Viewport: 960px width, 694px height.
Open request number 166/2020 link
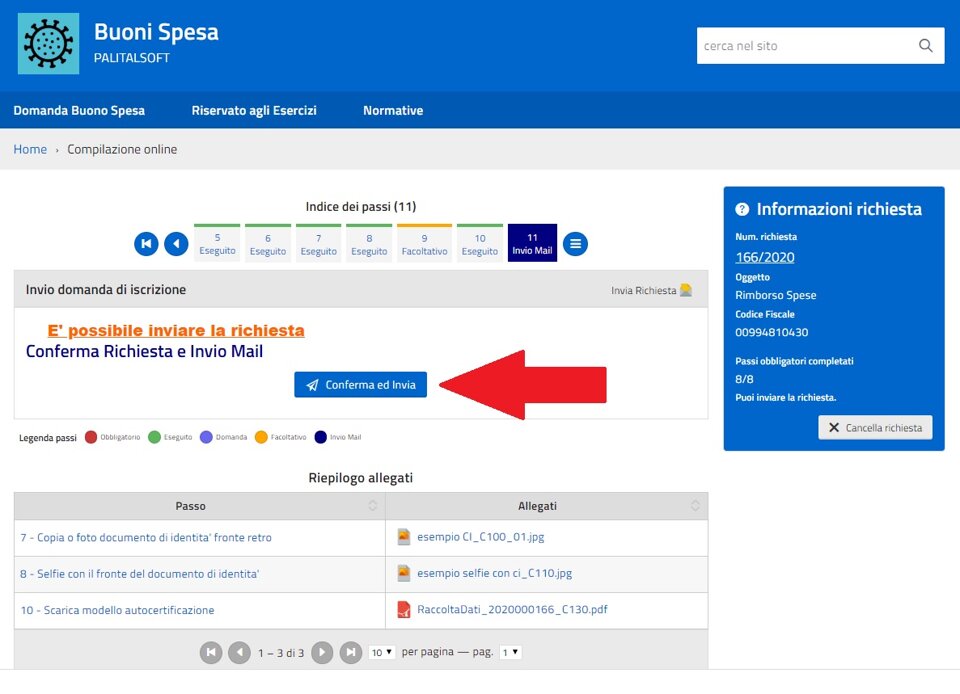pos(764,257)
